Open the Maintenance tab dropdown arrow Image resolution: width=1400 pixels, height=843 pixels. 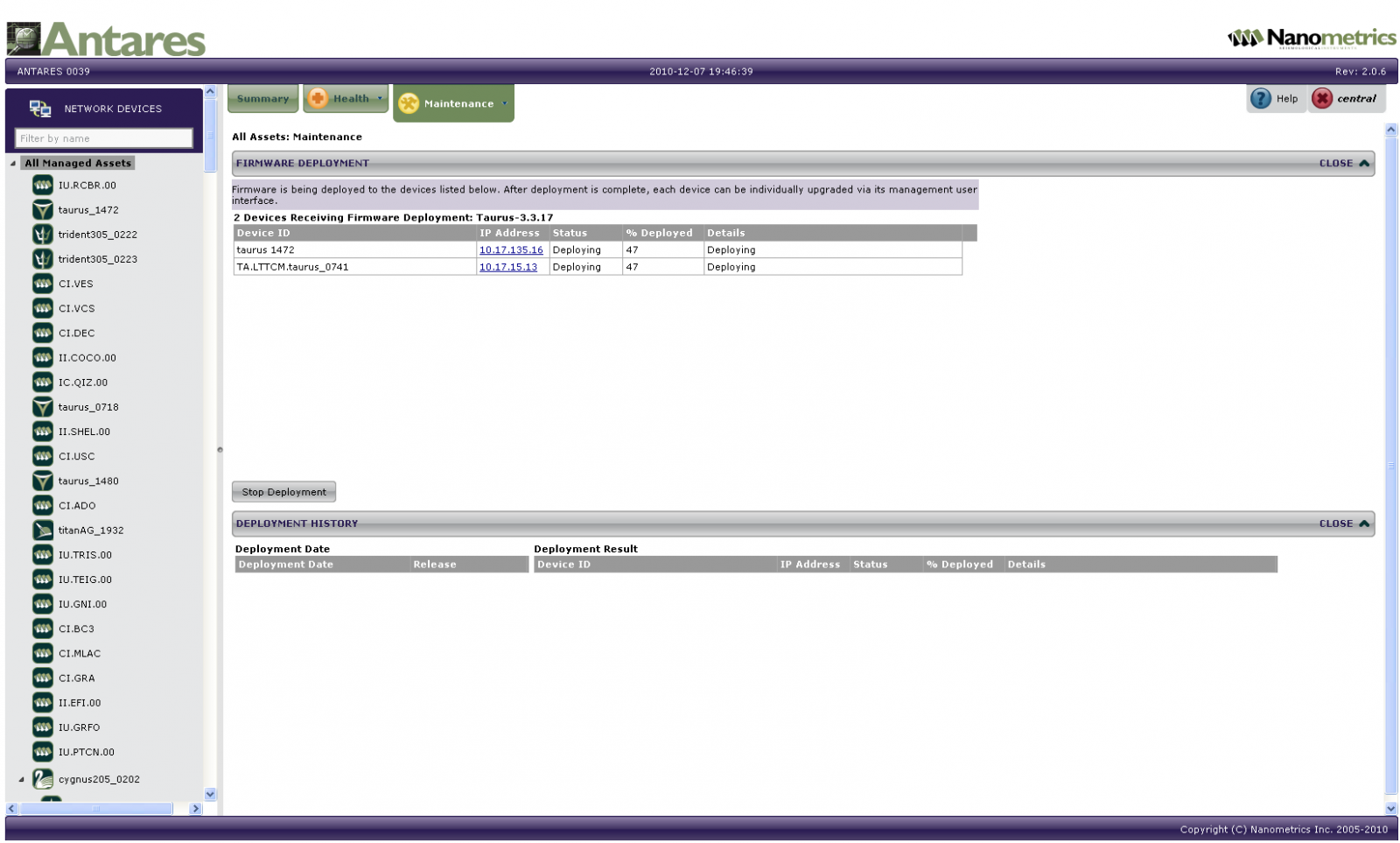504,103
